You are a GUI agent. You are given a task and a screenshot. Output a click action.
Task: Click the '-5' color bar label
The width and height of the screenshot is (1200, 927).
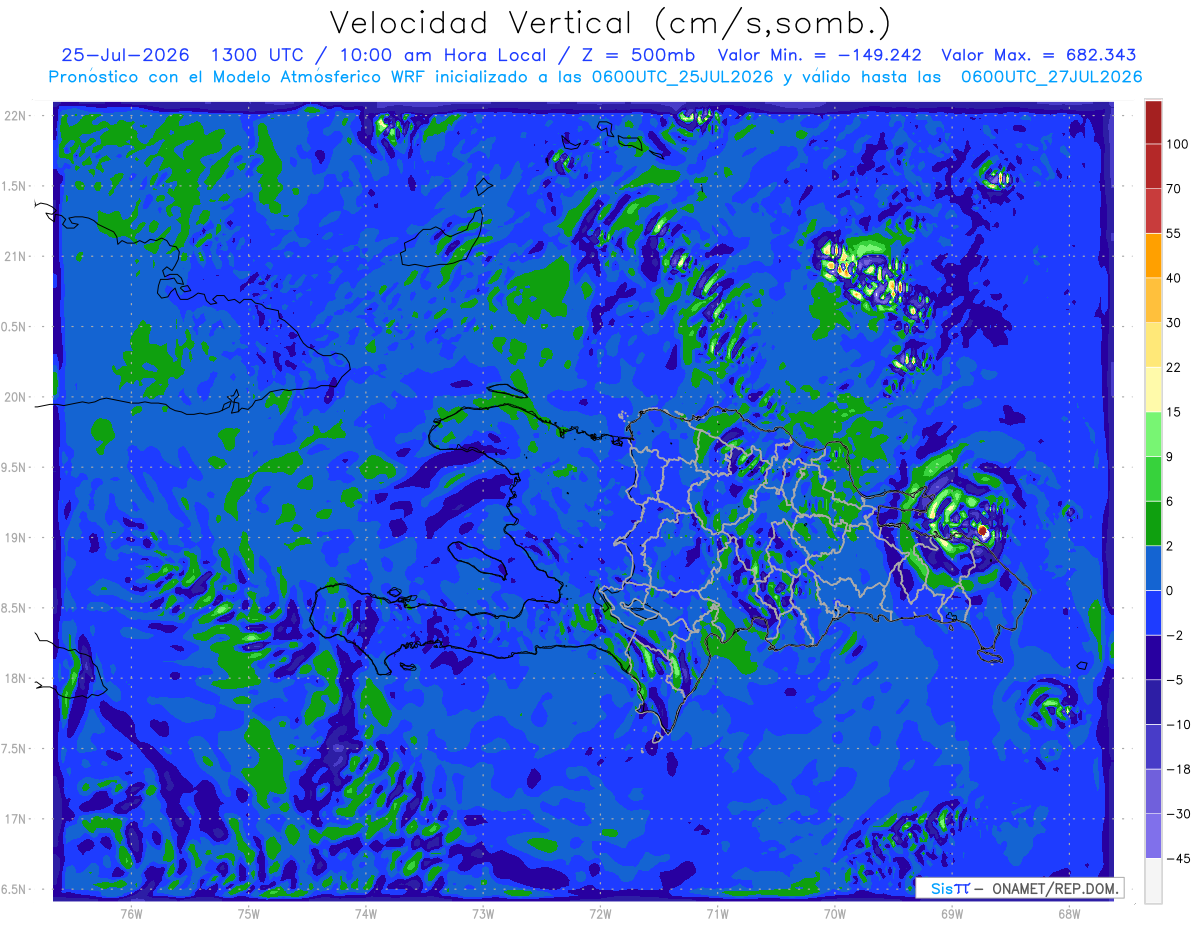click(1174, 680)
